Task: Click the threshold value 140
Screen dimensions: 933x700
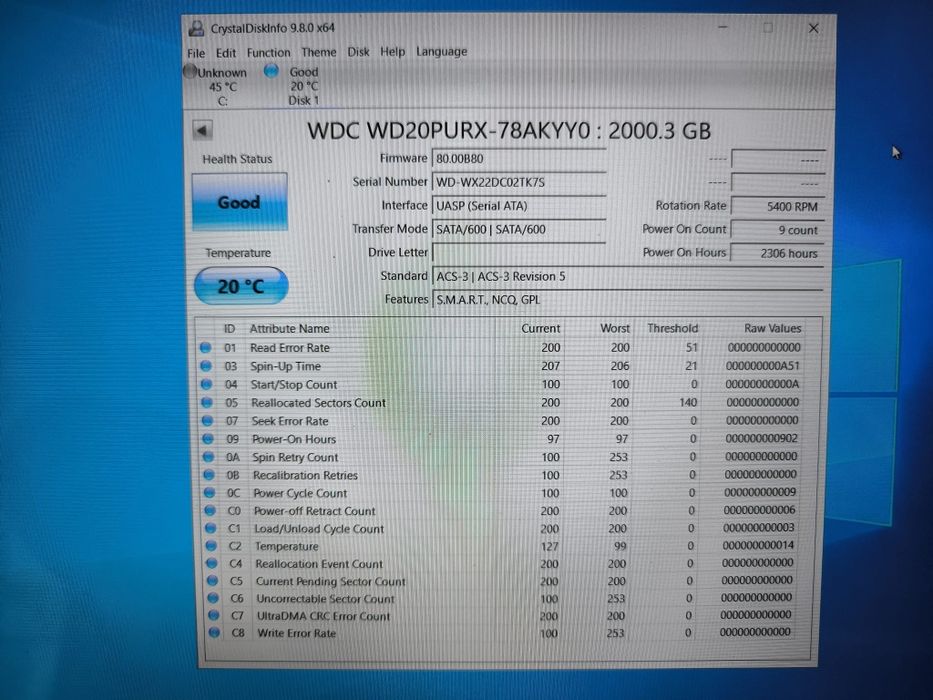Action: (688, 402)
